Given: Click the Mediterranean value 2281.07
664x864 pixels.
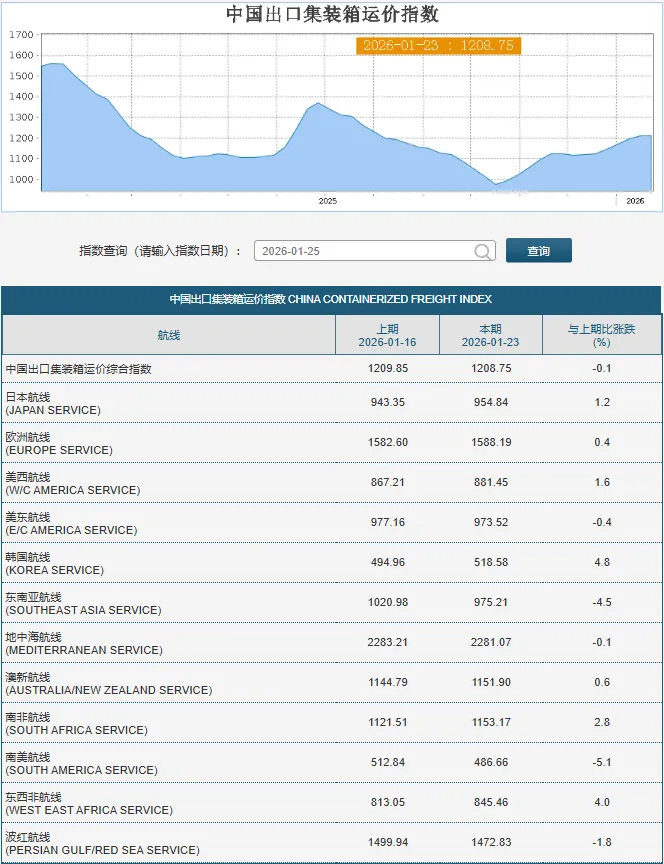Looking at the screenshot, I should (x=491, y=642).
